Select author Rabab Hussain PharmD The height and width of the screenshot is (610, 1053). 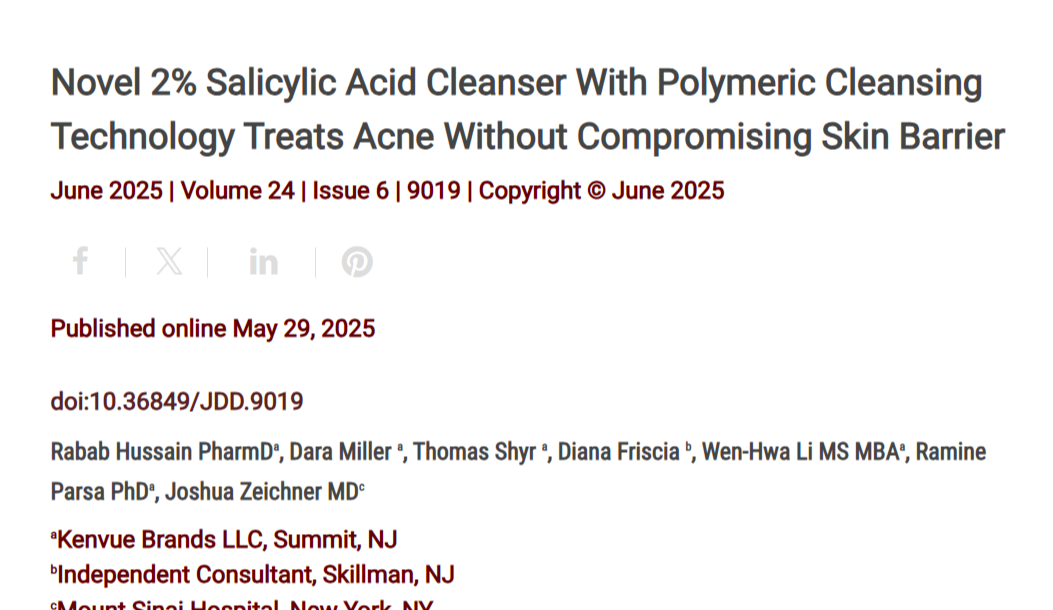point(162,452)
